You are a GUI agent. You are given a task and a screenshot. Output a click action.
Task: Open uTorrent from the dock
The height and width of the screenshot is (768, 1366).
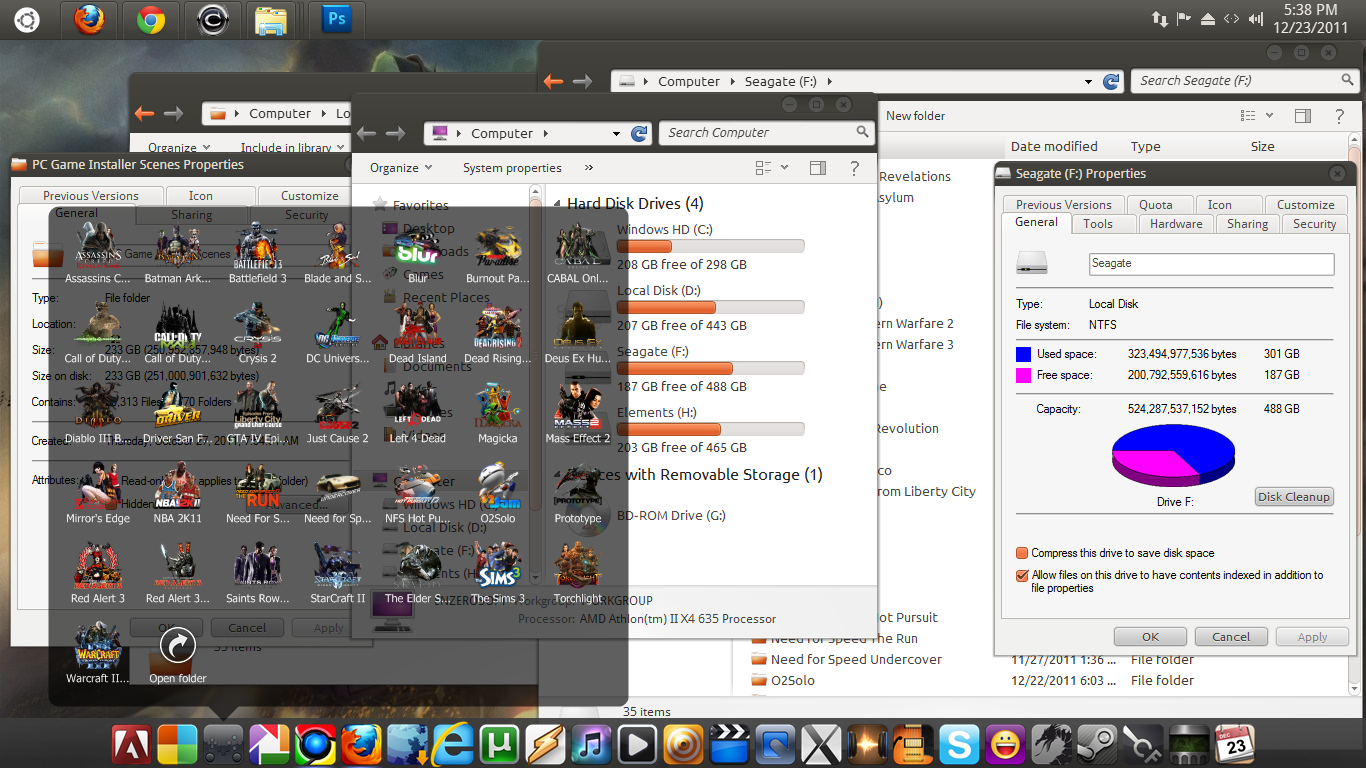499,745
